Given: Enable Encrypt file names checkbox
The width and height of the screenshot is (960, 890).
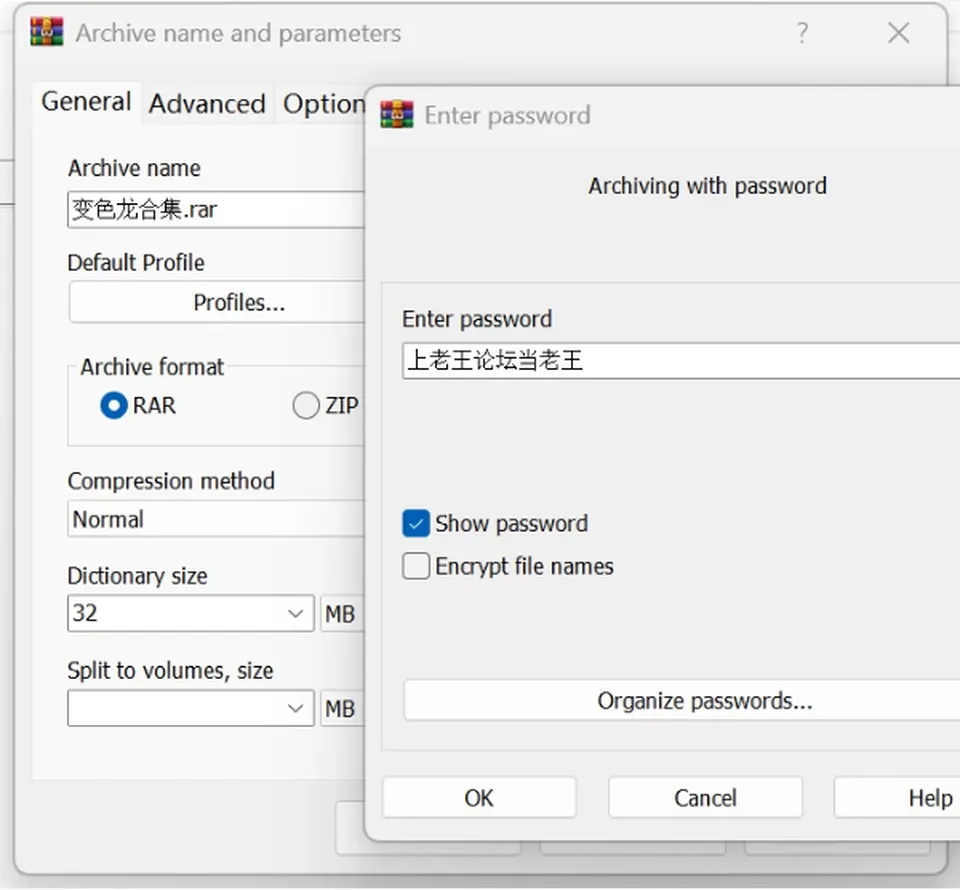Looking at the screenshot, I should 416,566.
